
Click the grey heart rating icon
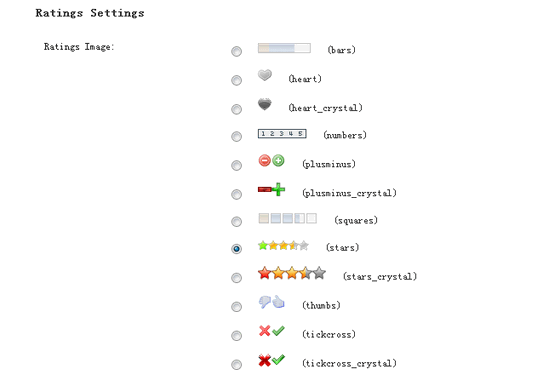point(265,75)
